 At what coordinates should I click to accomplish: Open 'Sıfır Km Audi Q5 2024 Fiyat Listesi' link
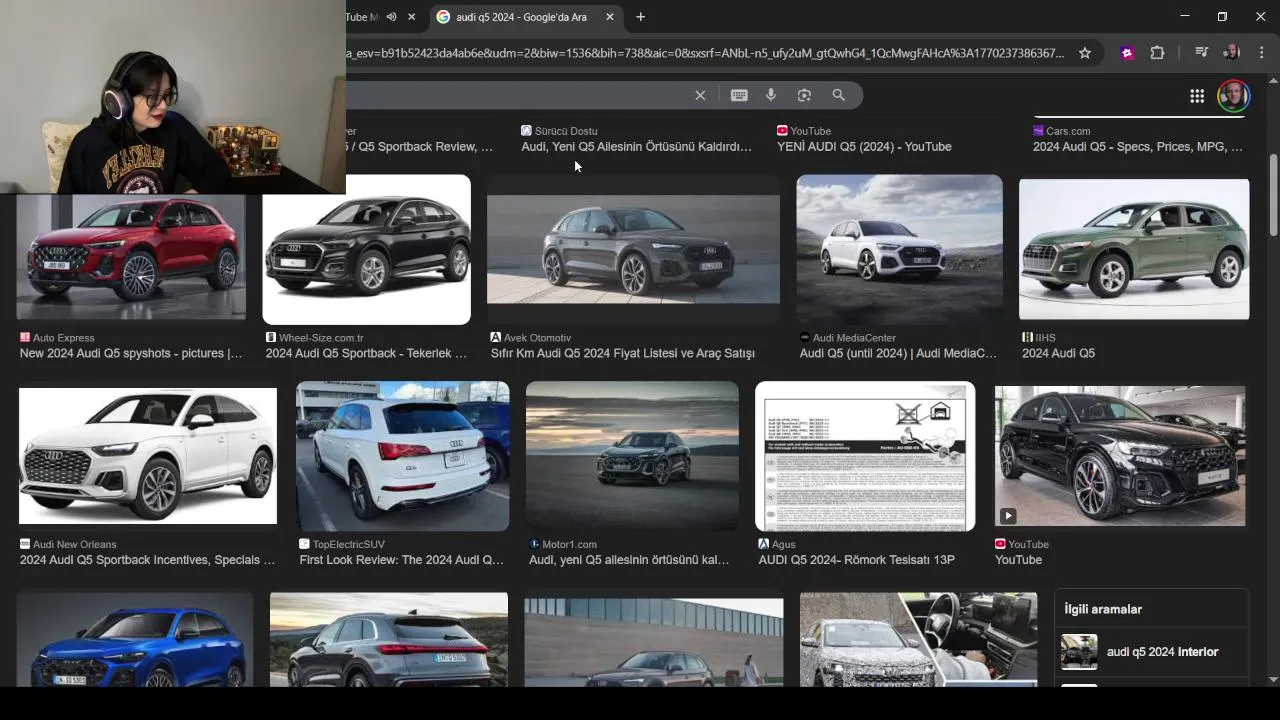click(622, 353)
